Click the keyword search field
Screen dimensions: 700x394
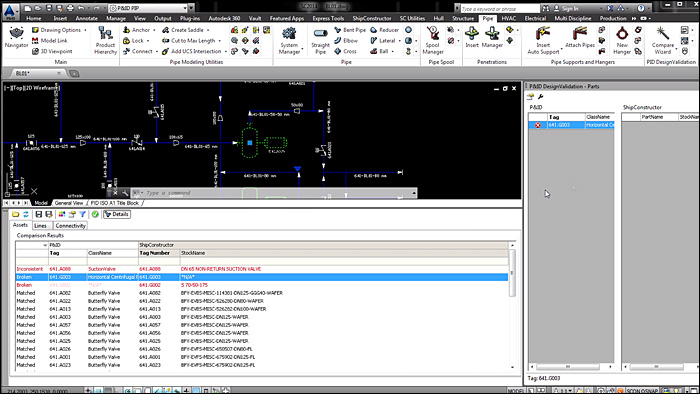(500, 8)
